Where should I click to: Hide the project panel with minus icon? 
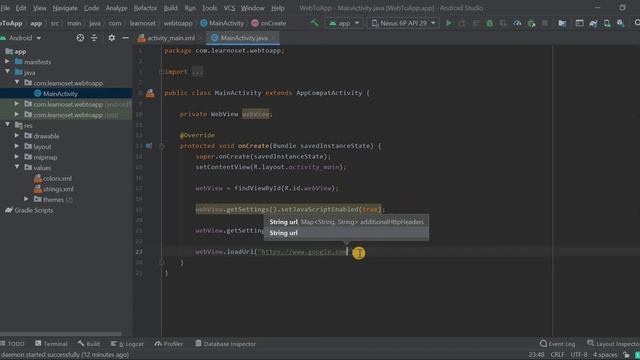[125, 38]
